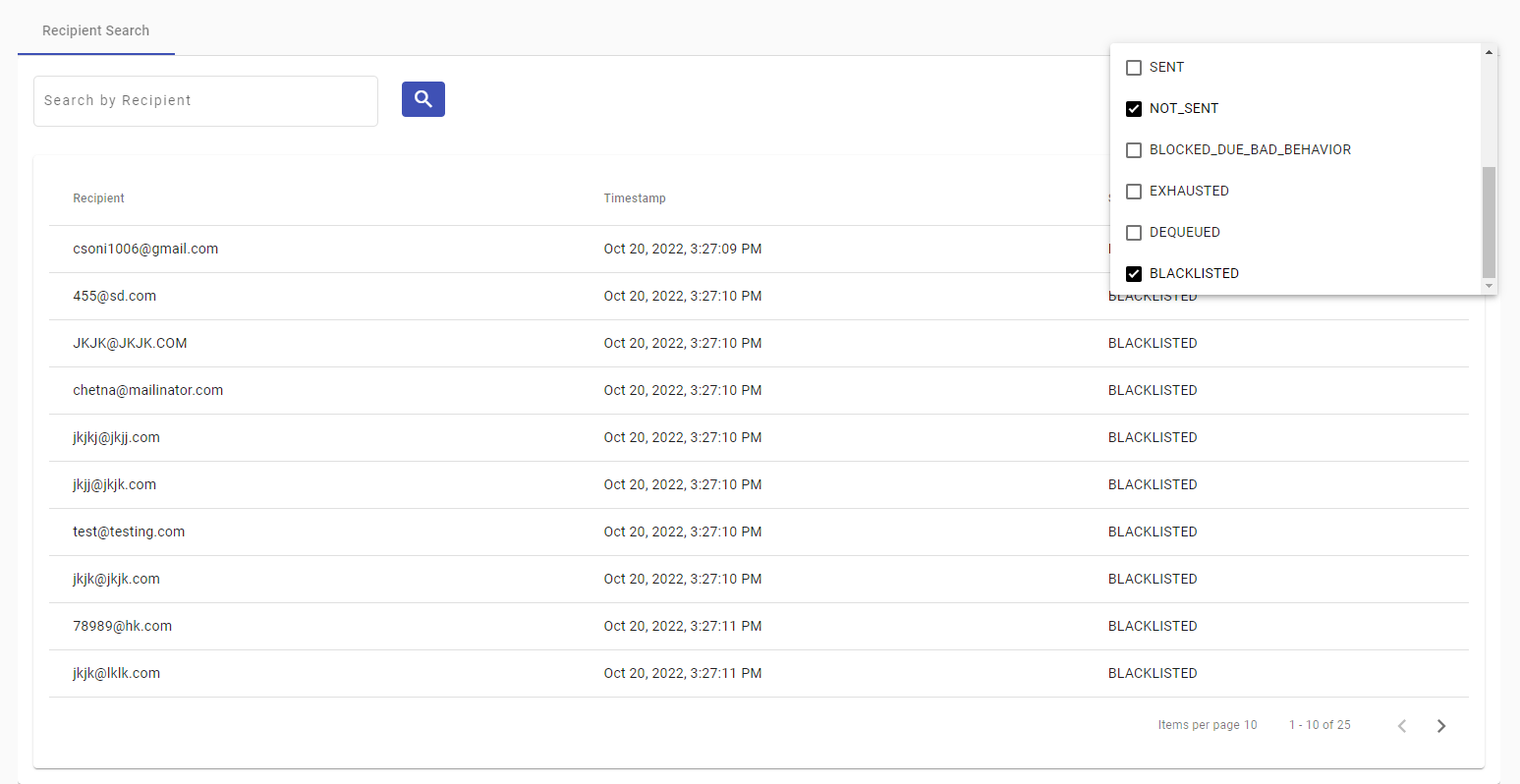Check the EXHAUSTED status checkbox

(1134, 192)
